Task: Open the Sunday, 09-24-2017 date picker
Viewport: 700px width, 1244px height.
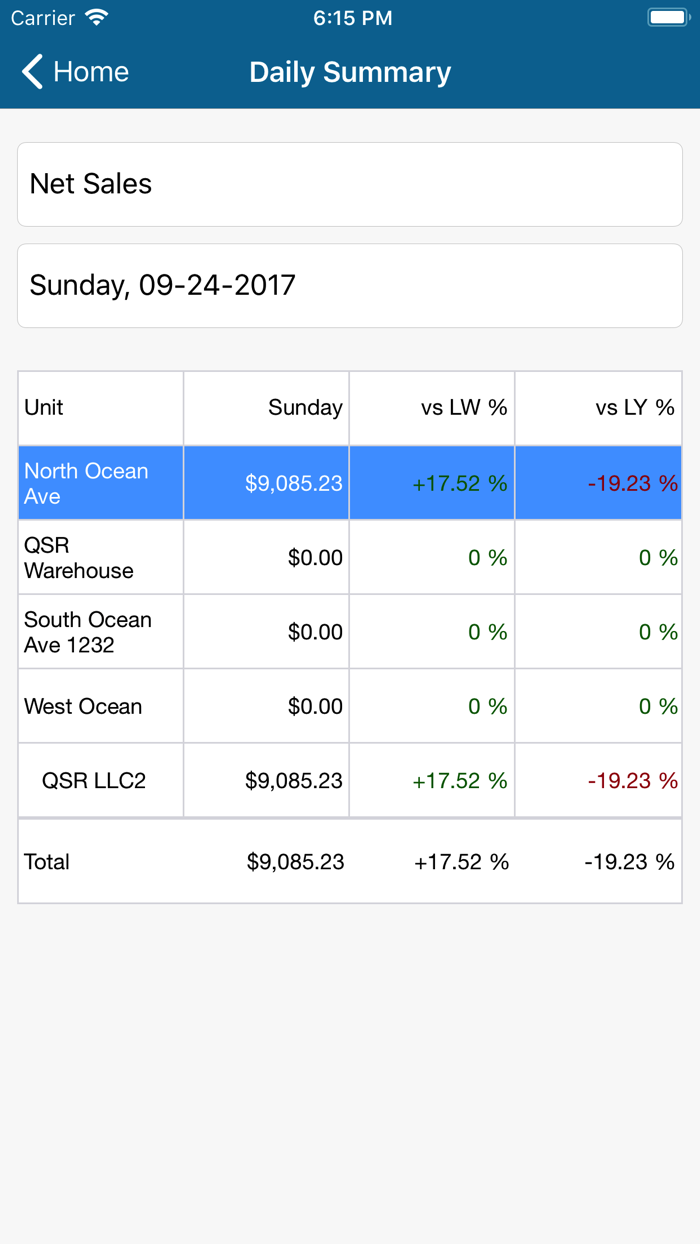Action: tap(350, 285)
